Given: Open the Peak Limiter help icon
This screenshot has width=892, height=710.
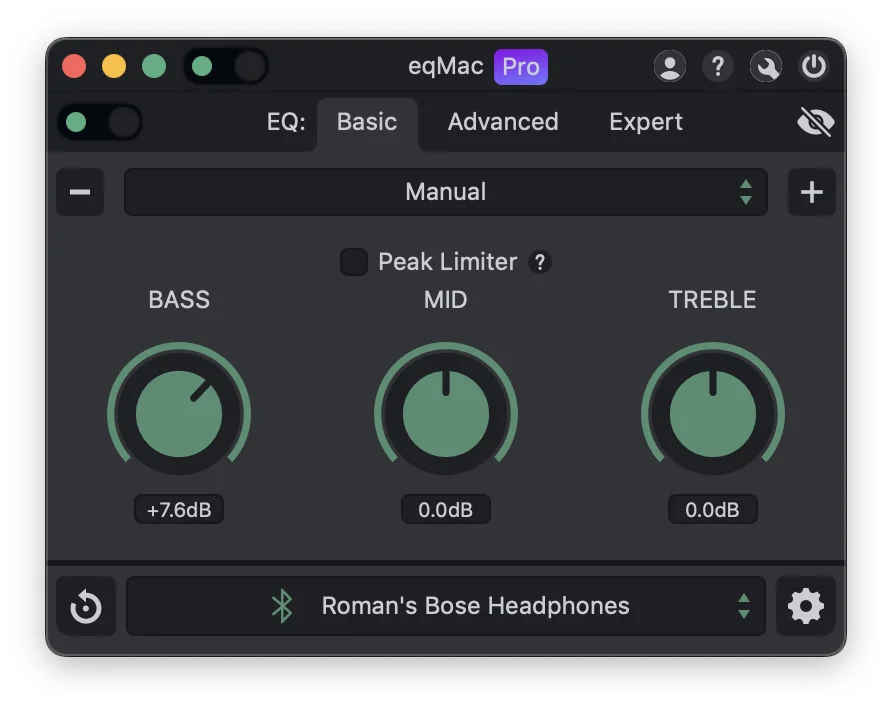Looking at the screenshot, I should (540, 262).
